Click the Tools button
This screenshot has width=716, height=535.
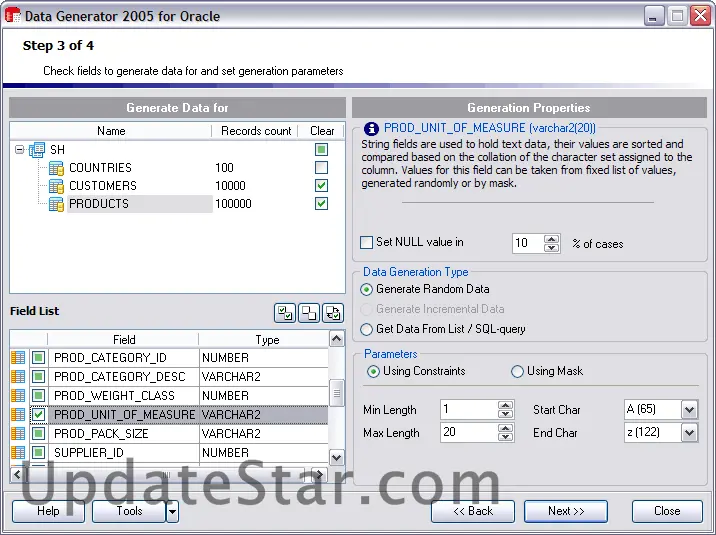coord(129,511)
